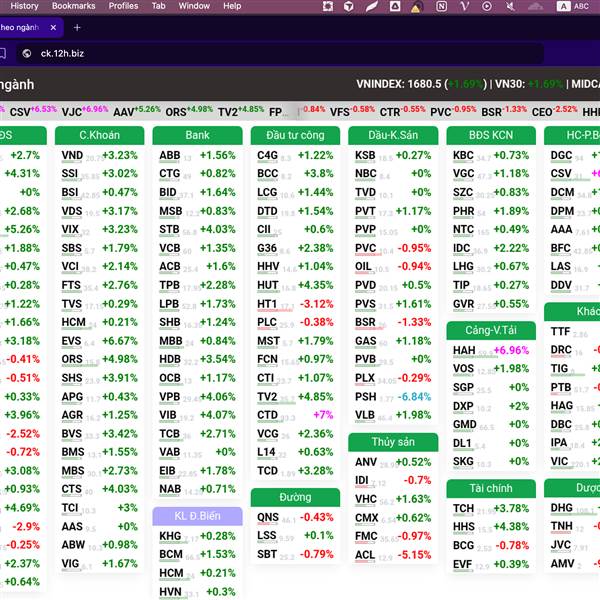Select the VAB +0% row

pos(197,452)
